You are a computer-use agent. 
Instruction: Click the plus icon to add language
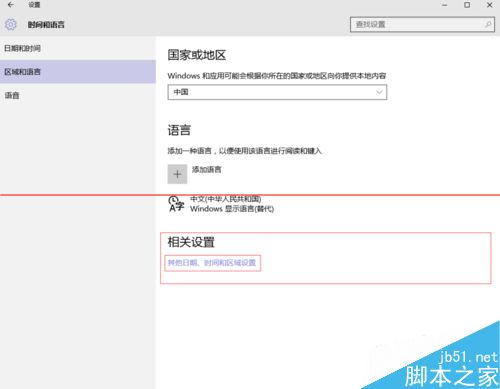coord(177,174)
